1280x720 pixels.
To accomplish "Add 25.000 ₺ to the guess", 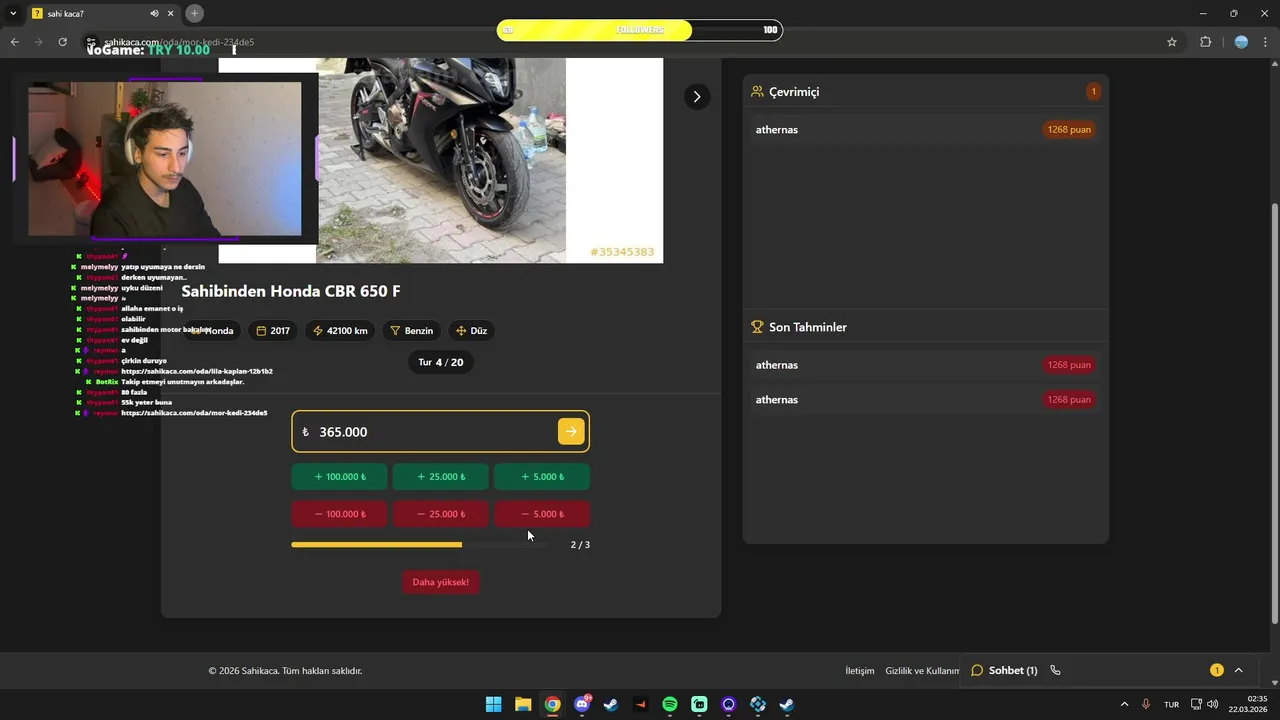I will click(x=440, y=477).
